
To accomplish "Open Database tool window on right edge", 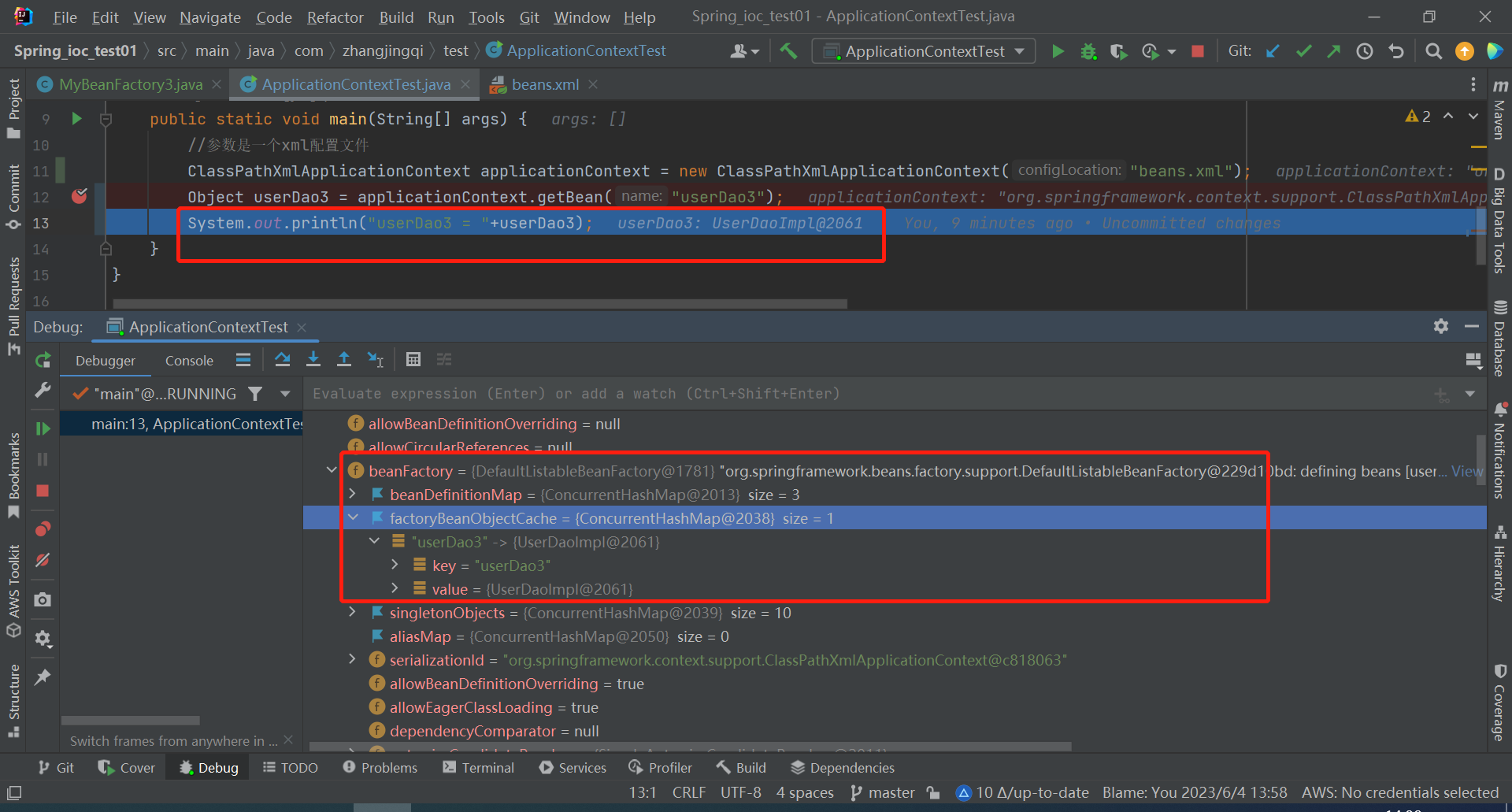I will point(1499,339).
